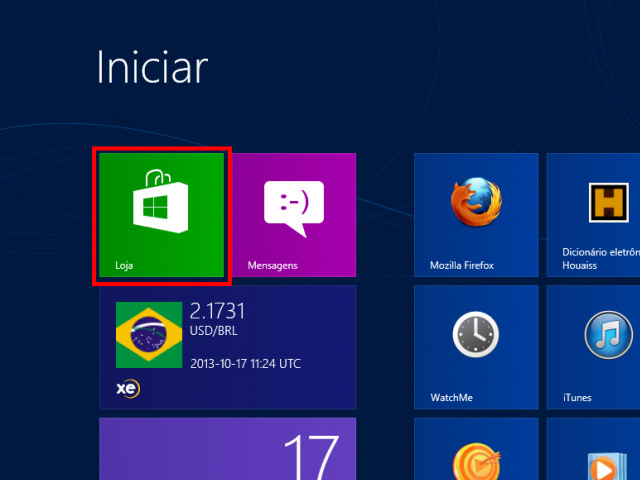Screen dimensions: 640x480
Task: Open the calendar tile showing 17
Action: (x=228, y=449)
